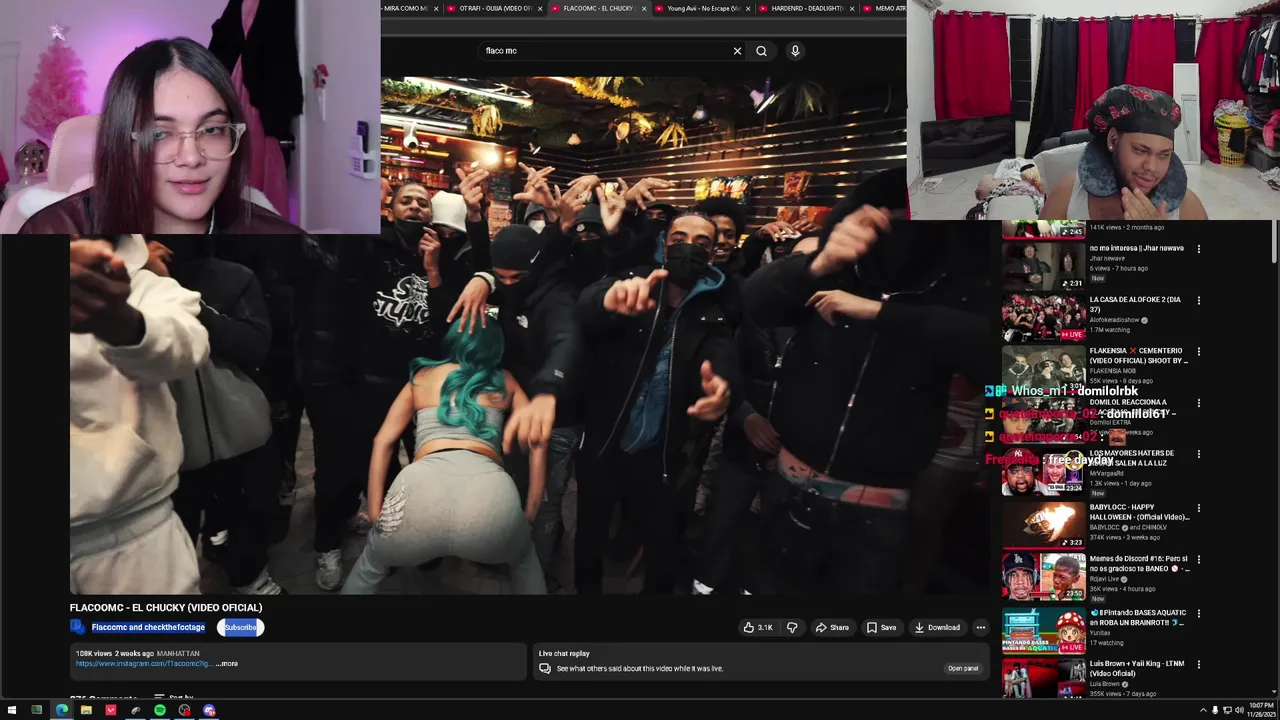Viewport: 1280px width, 720px height.
Task: Click the Rdjavi Live channel name
Action: (x=1104, y=579)
